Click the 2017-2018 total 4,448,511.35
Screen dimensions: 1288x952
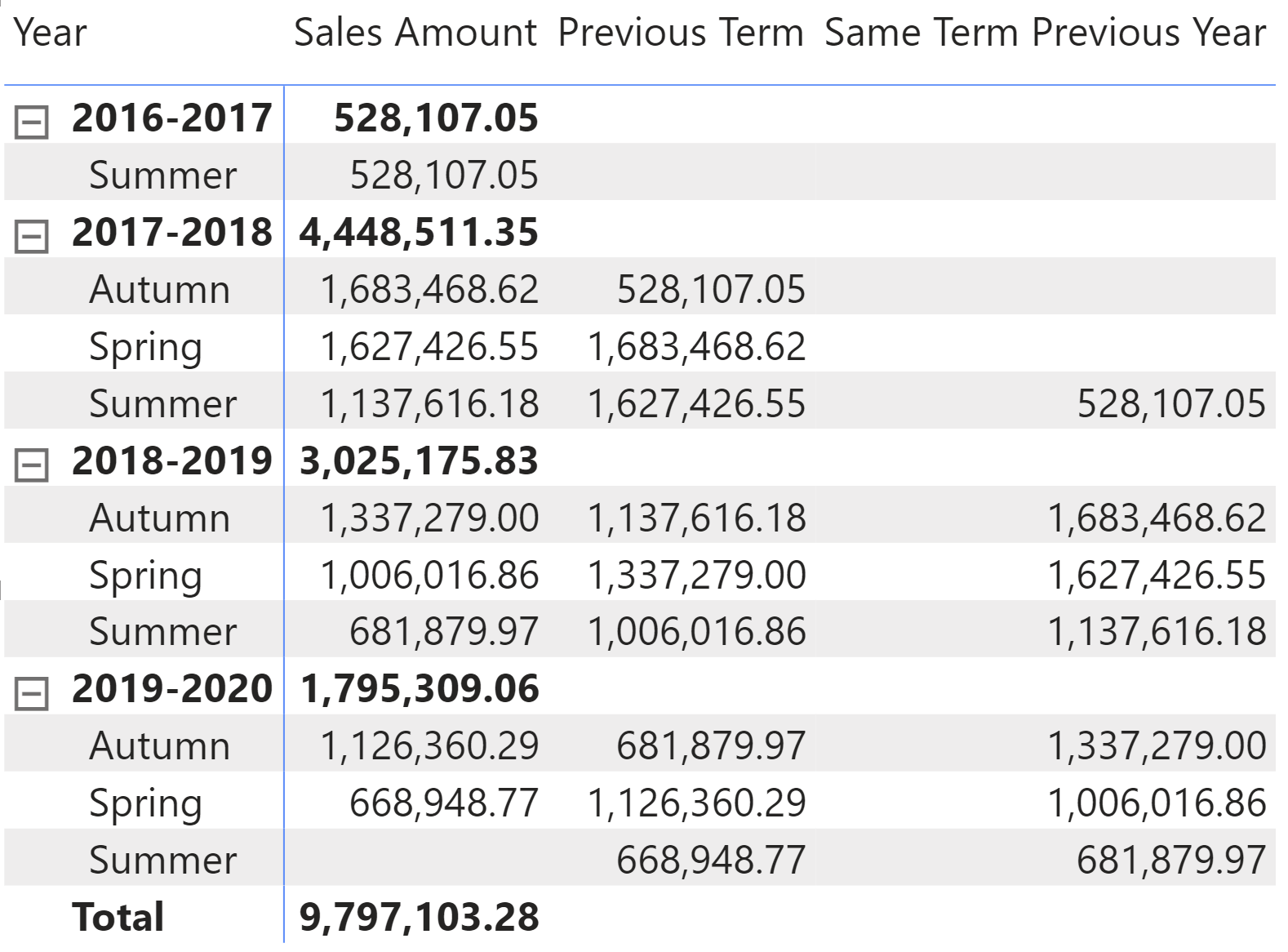pos(419,233)
